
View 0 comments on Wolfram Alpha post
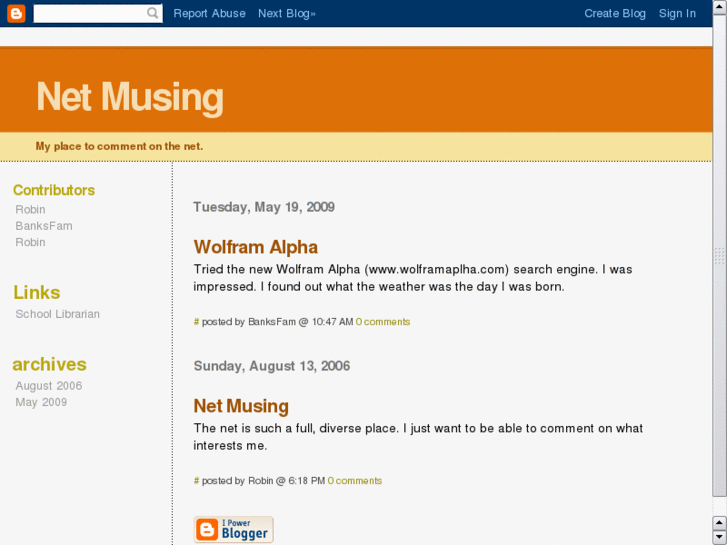coord(383,322)
